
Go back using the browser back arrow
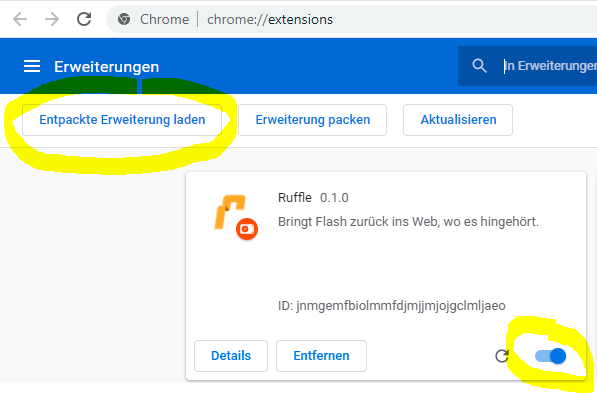click(x=20, y=19)
